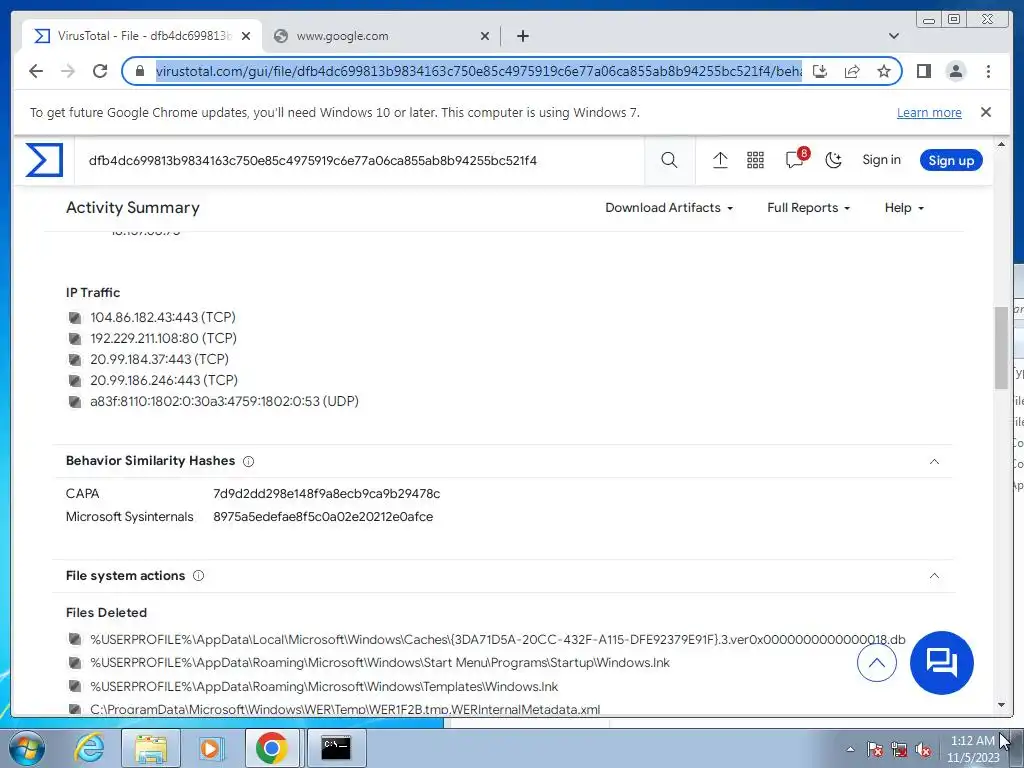Collapse the Behavior Similarity Hashes section

tap(934, 462)
